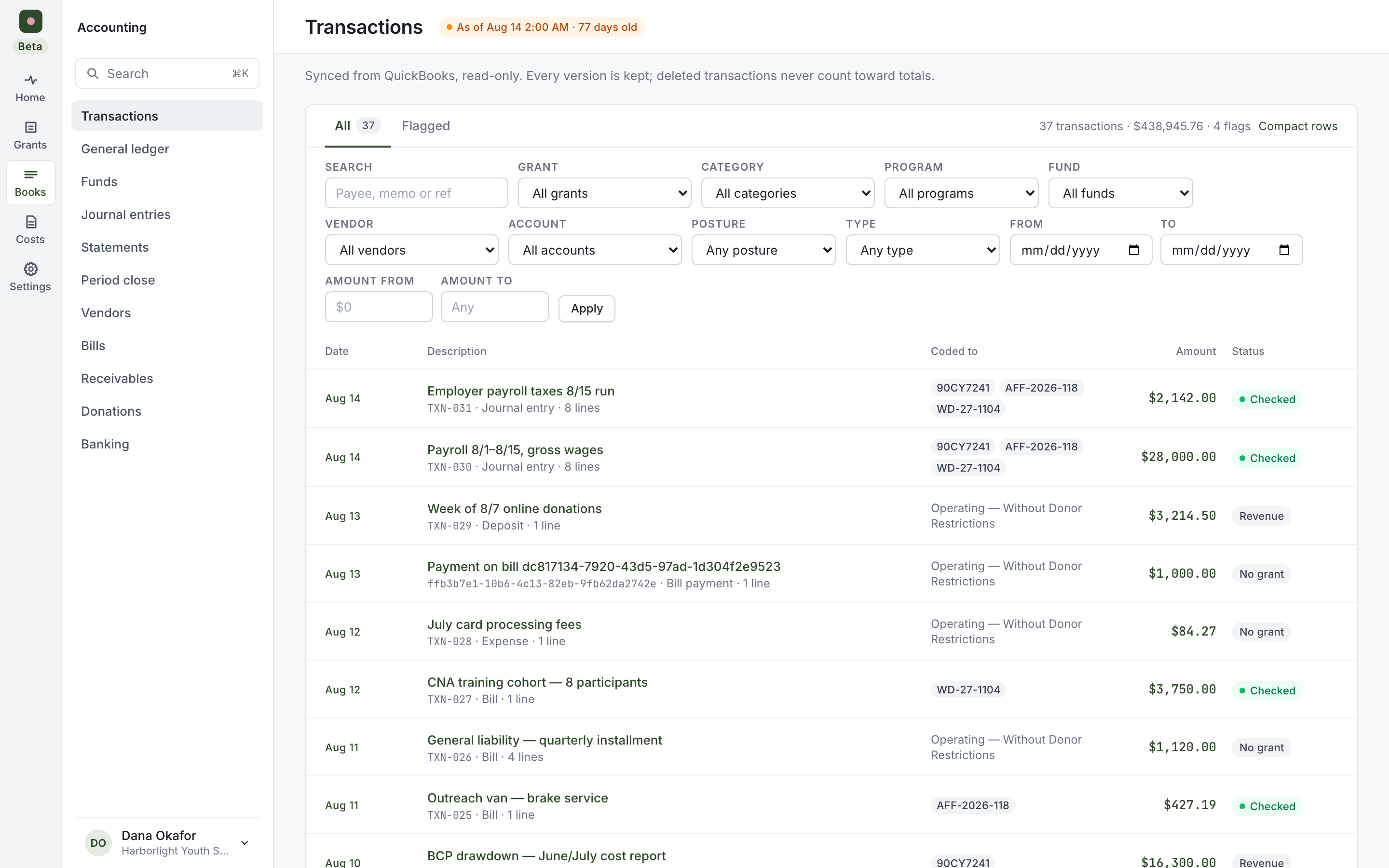Toggle Compact rows view

pyautogui.click(x=1297, y=126)
